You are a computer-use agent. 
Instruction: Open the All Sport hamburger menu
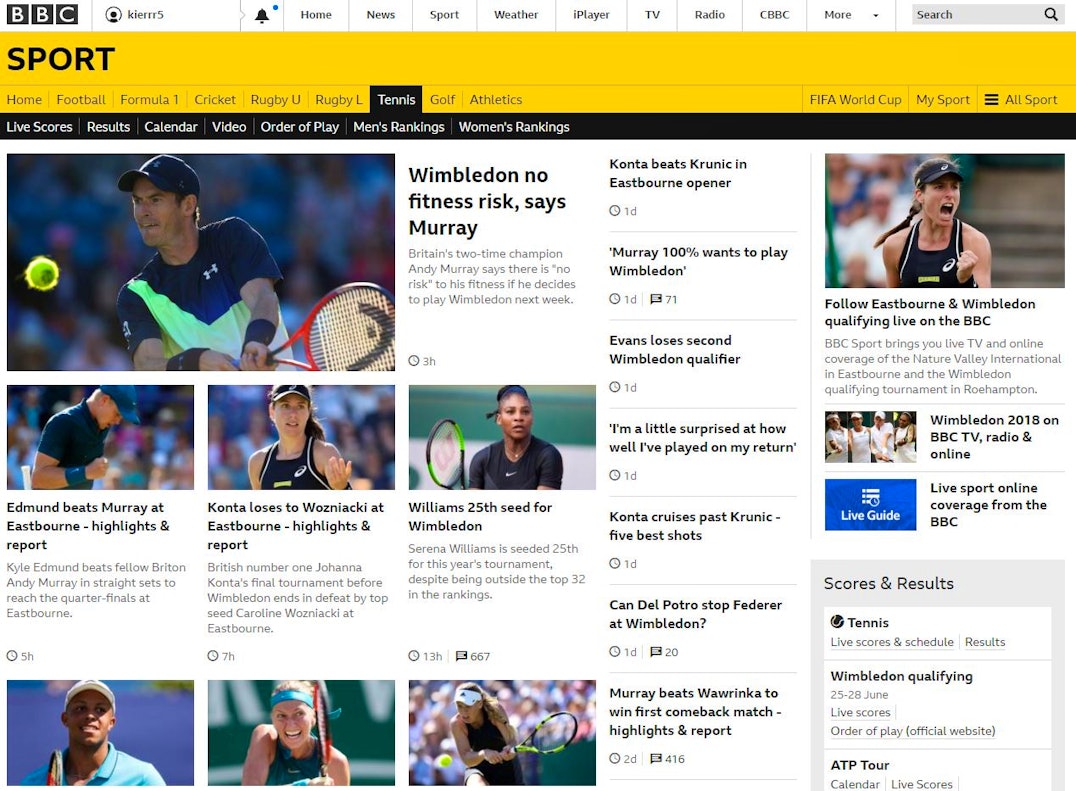pos(991,99)
